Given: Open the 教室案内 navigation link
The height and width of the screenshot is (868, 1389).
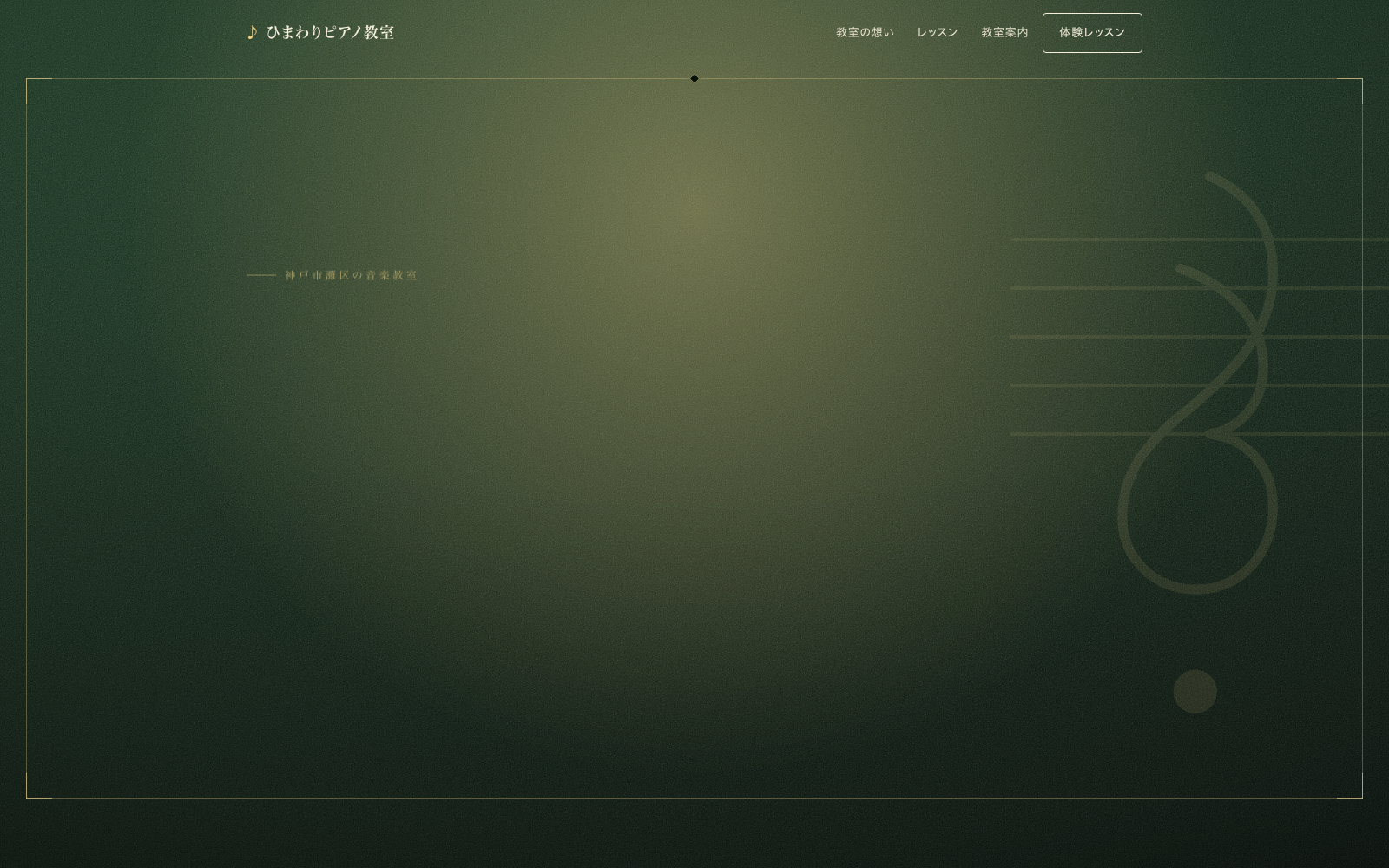Looking at the screenshot, I should pyautogui.click(x=1004, y=32).
